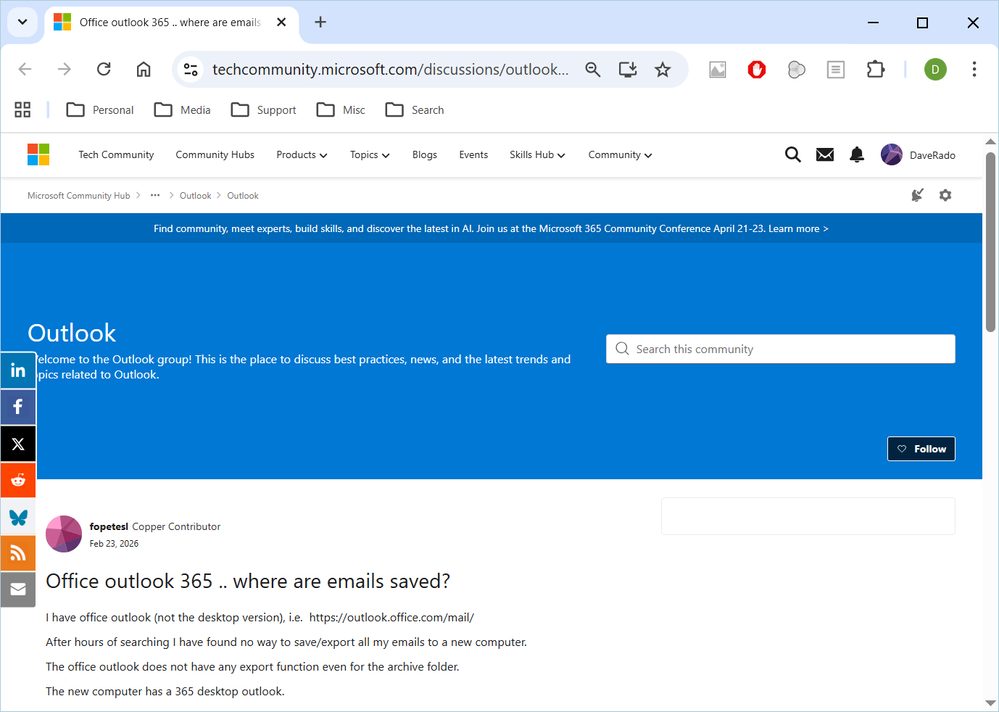Expand the Skills Hub dropdown

(537, 155)
